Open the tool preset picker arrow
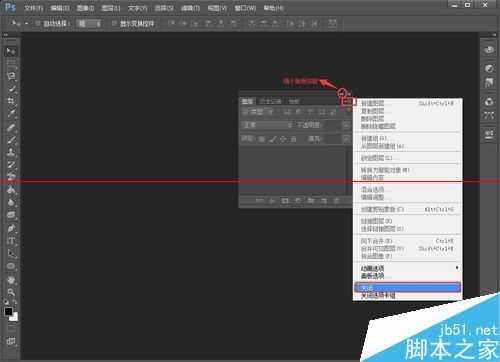Screen dimensions: 500x362 pyautogui.click(x=26, y=23)
